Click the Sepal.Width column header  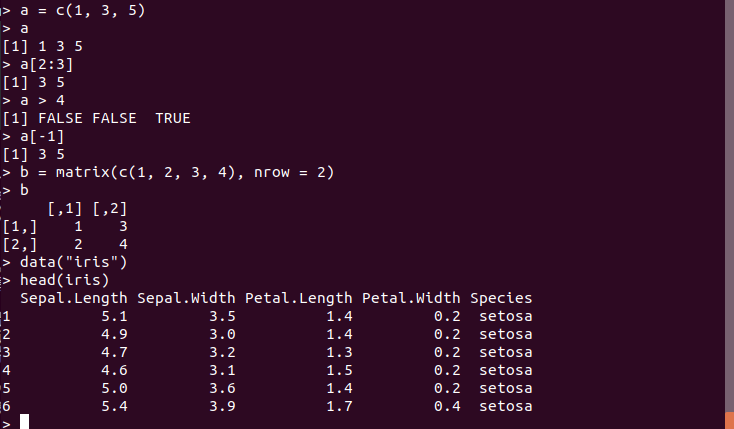[186, 299]
